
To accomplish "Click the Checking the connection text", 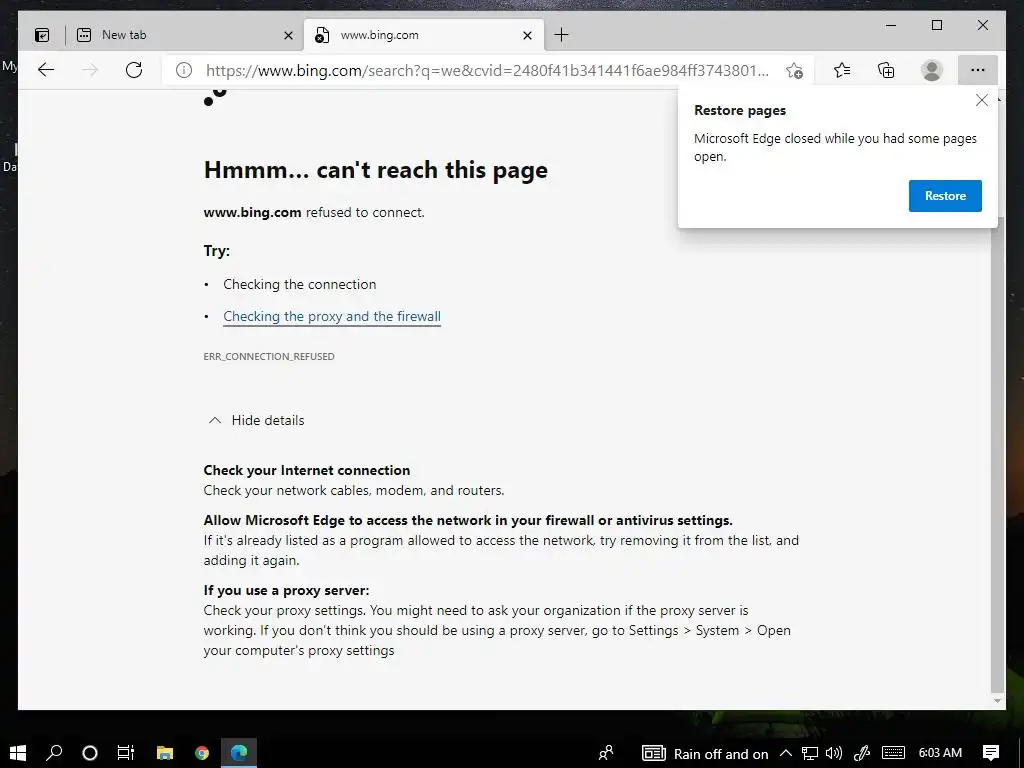I will click(x=300, y=285).
